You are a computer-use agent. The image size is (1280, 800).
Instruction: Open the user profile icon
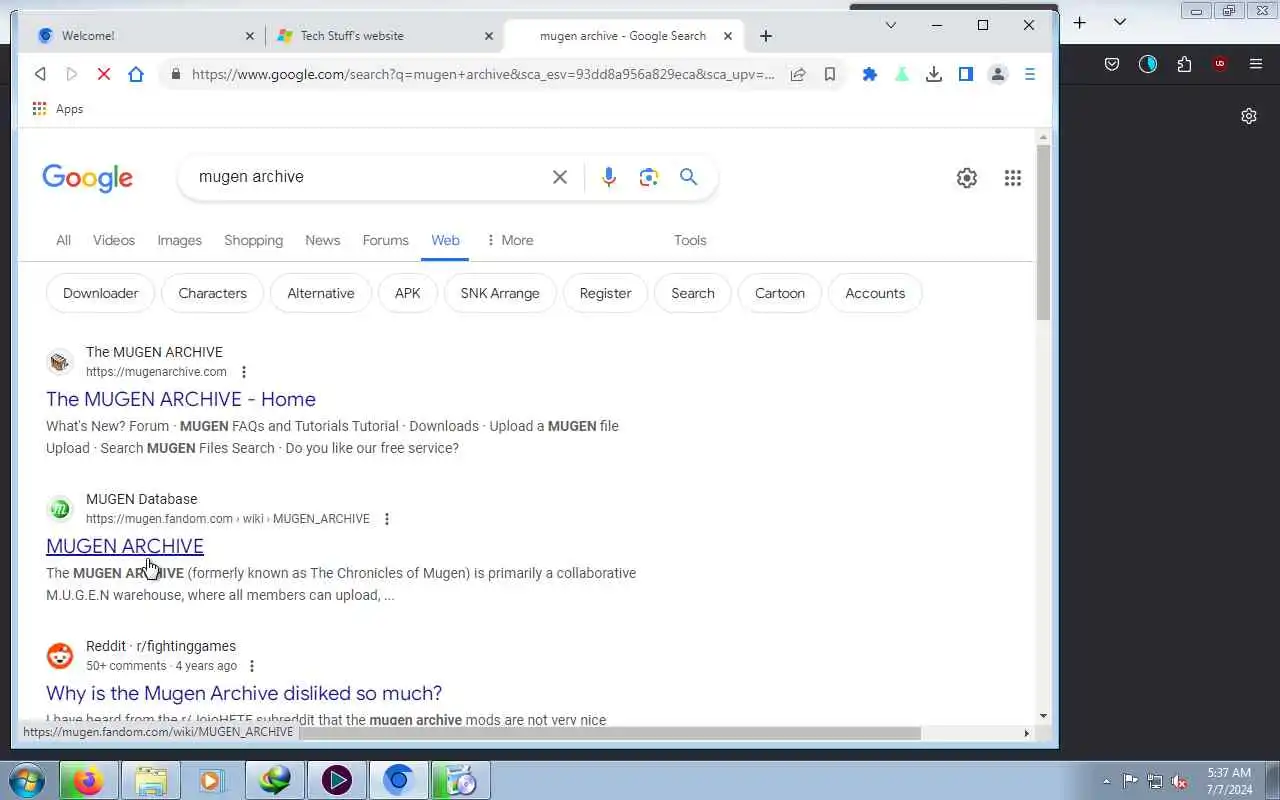point(998,74)
